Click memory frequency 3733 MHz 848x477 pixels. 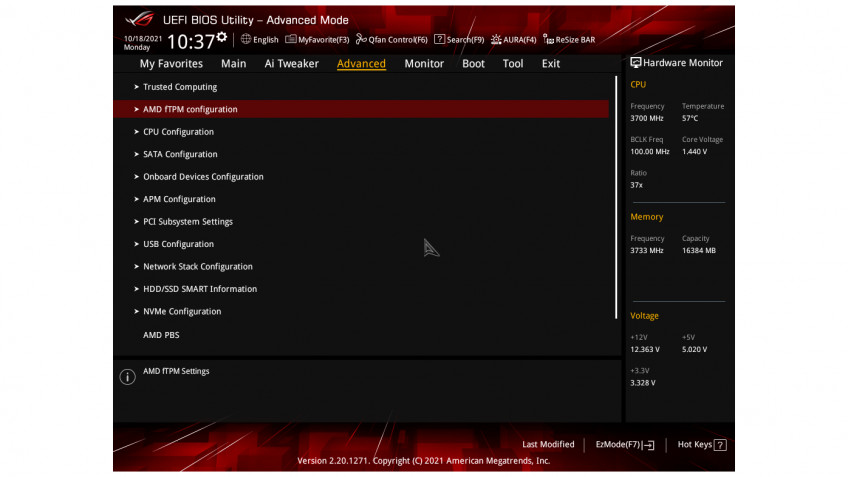(647, 251)
